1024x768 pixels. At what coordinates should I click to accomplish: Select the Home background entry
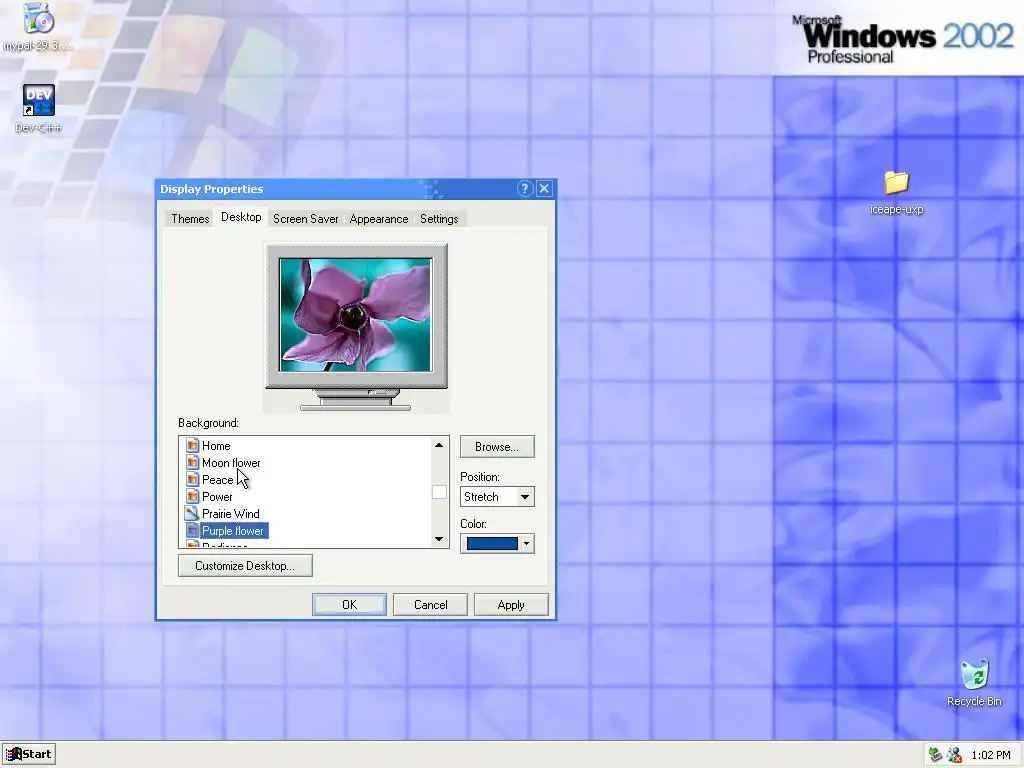[216, 445]
